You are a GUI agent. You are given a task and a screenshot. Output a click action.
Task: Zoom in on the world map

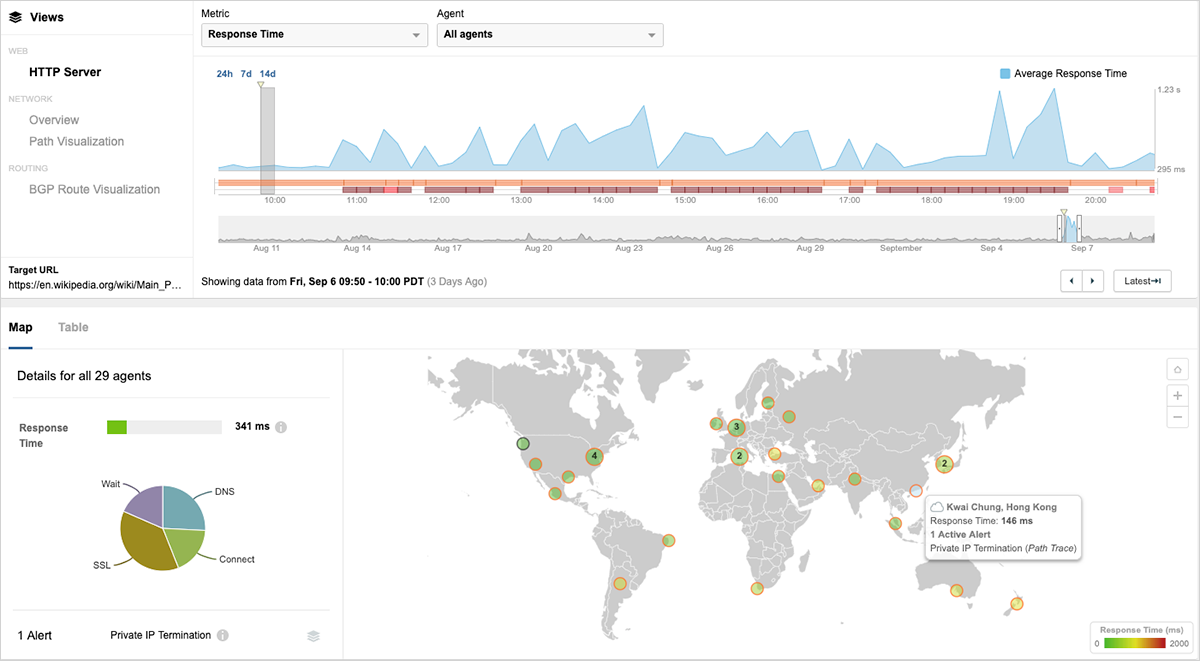(x=1178, y=395)
